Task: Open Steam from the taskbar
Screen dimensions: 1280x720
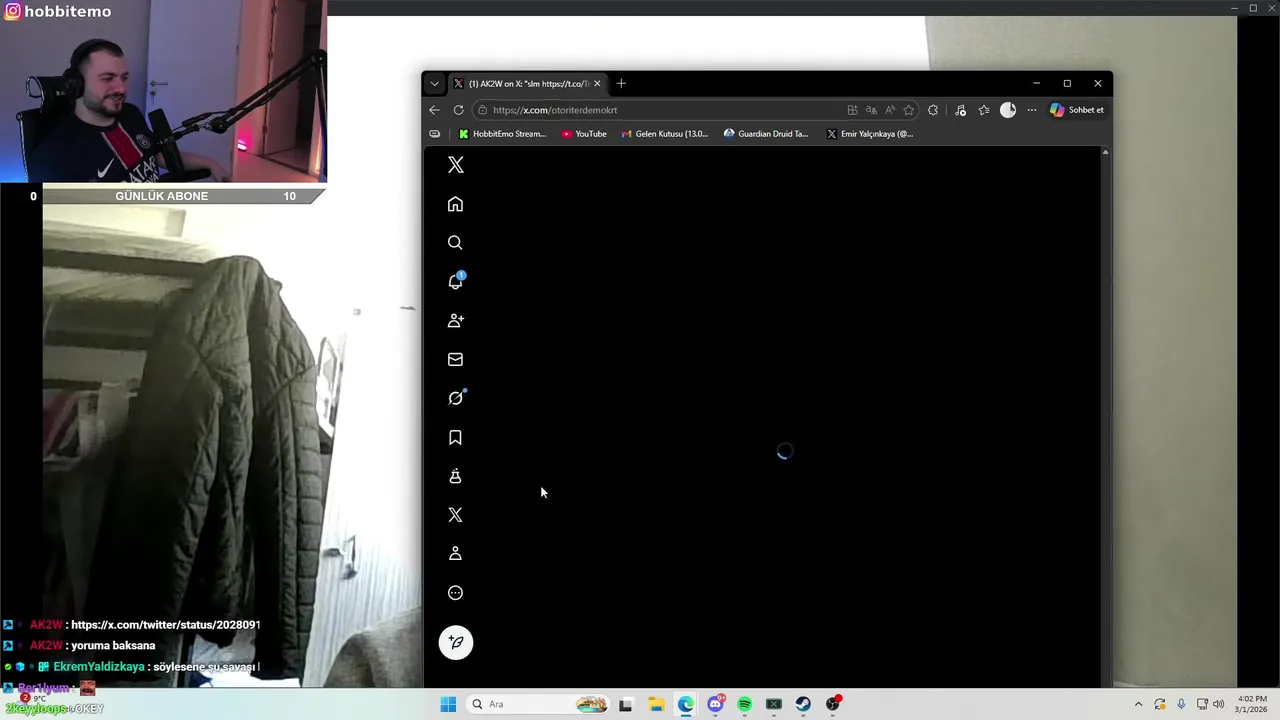Action: point(803,704)
